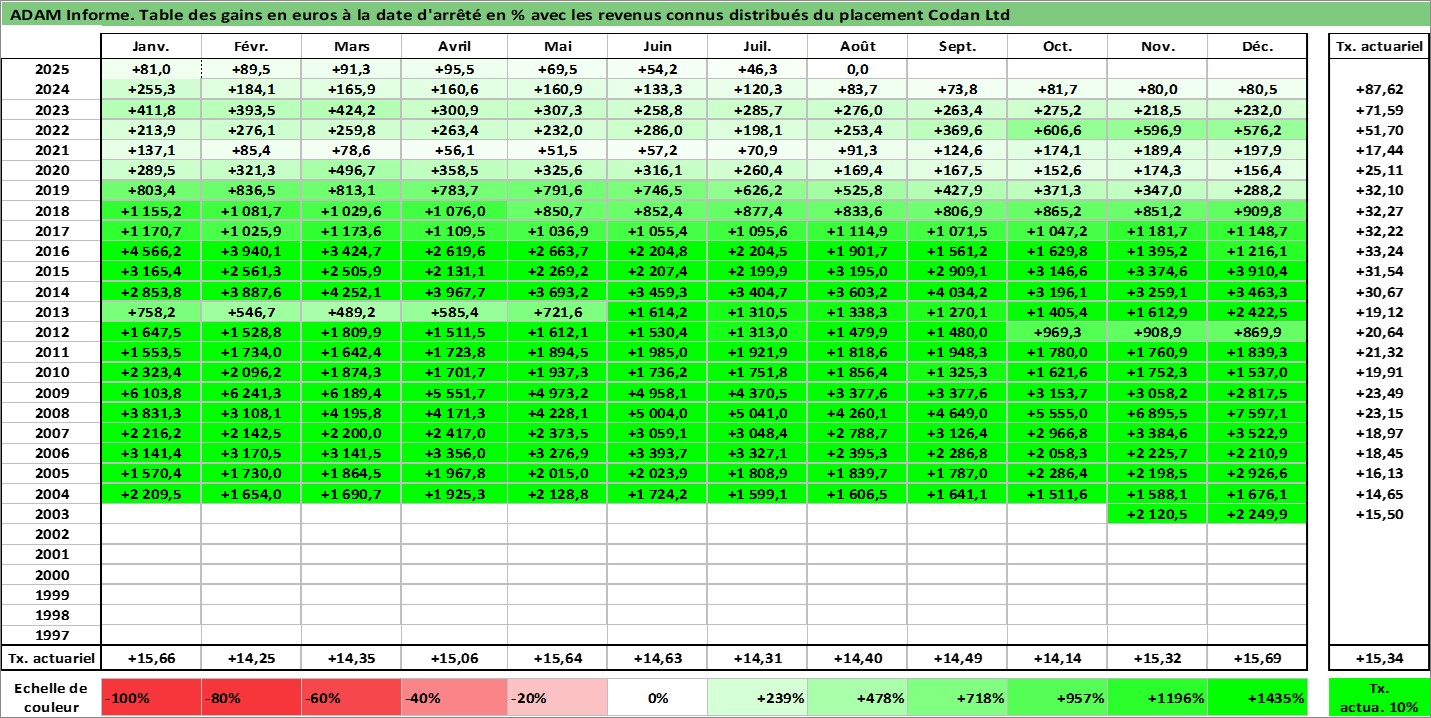Click the 0% white color scale cell
Image resolution: width=1431 pixels, height=718 pixels.
657,698
